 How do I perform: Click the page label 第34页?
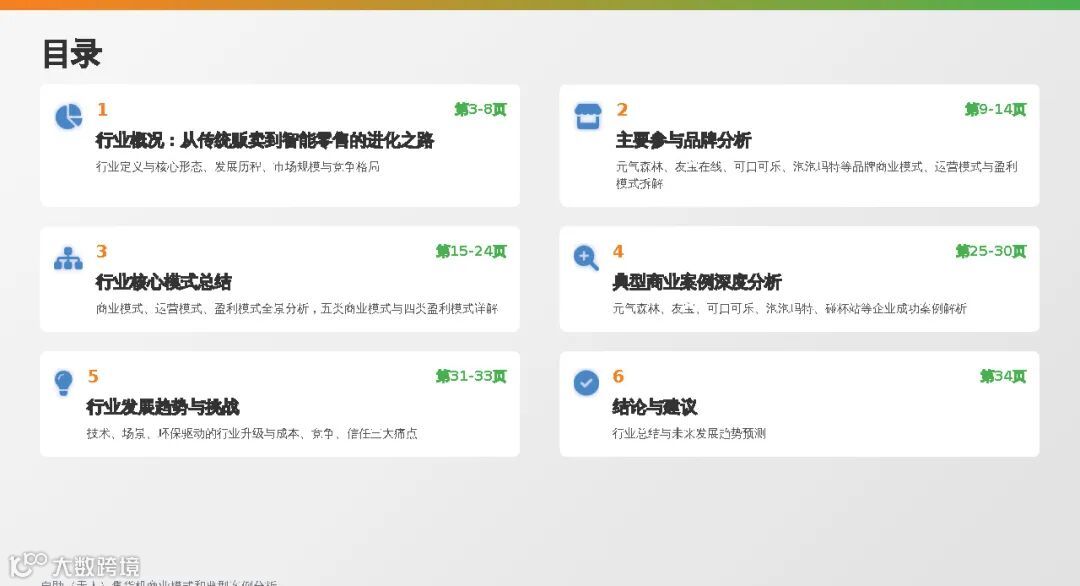click(1003, 376)
